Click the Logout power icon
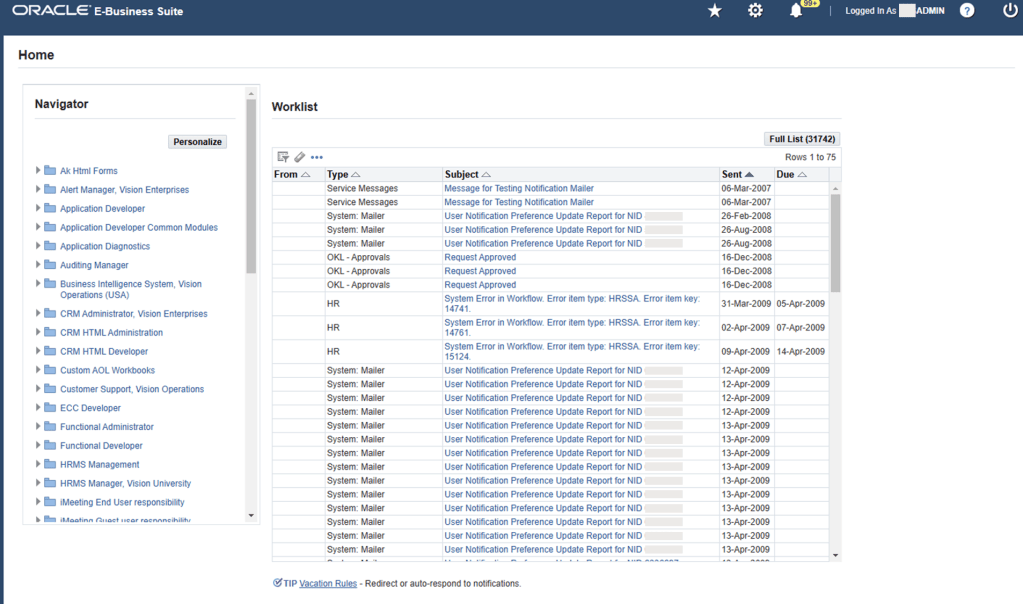Image resolution: width=1023 pixels, height=604 pixels. (1009, 11)
